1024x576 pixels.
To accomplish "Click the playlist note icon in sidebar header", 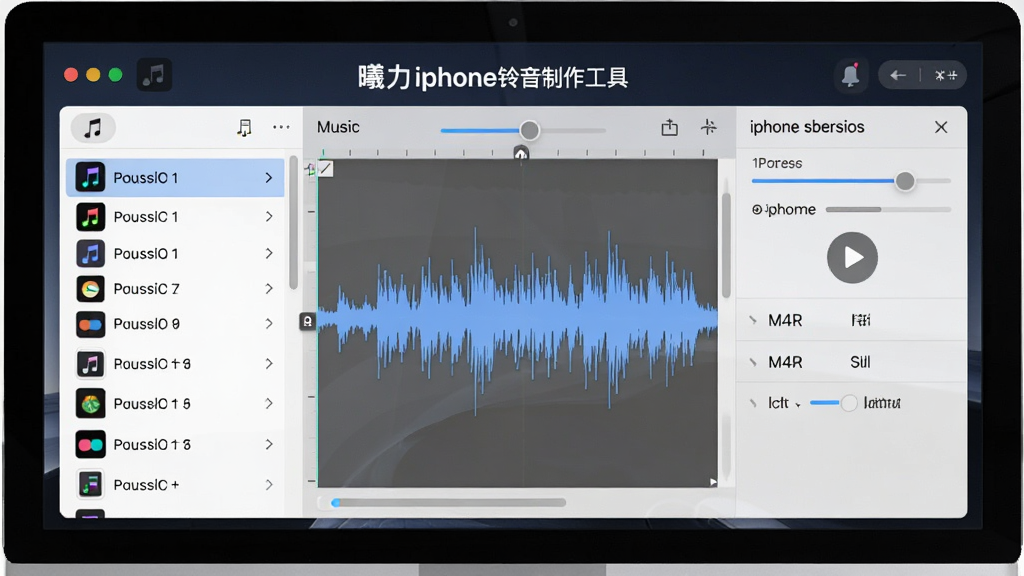I will (x=244, y=127).
